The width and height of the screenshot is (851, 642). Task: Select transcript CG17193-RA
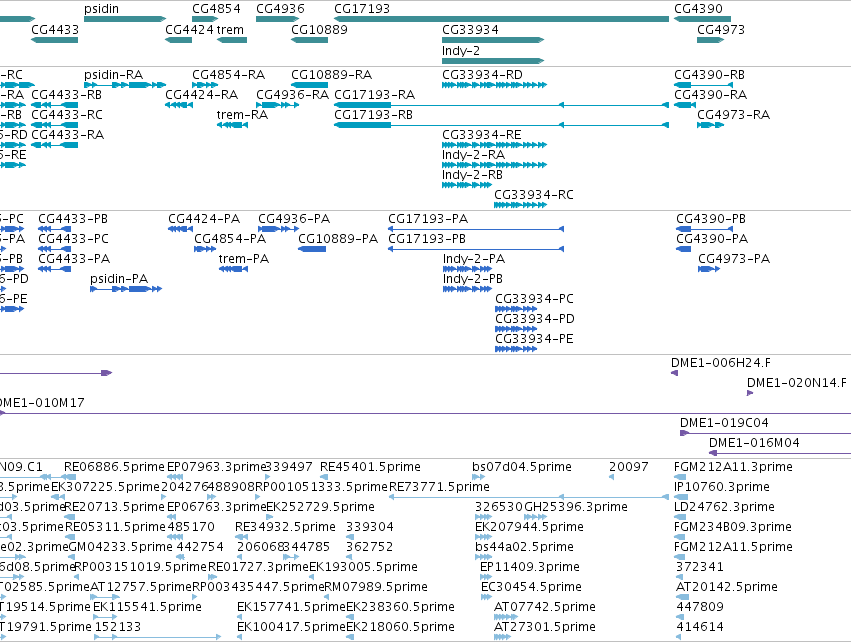click(x=501, y=105)
